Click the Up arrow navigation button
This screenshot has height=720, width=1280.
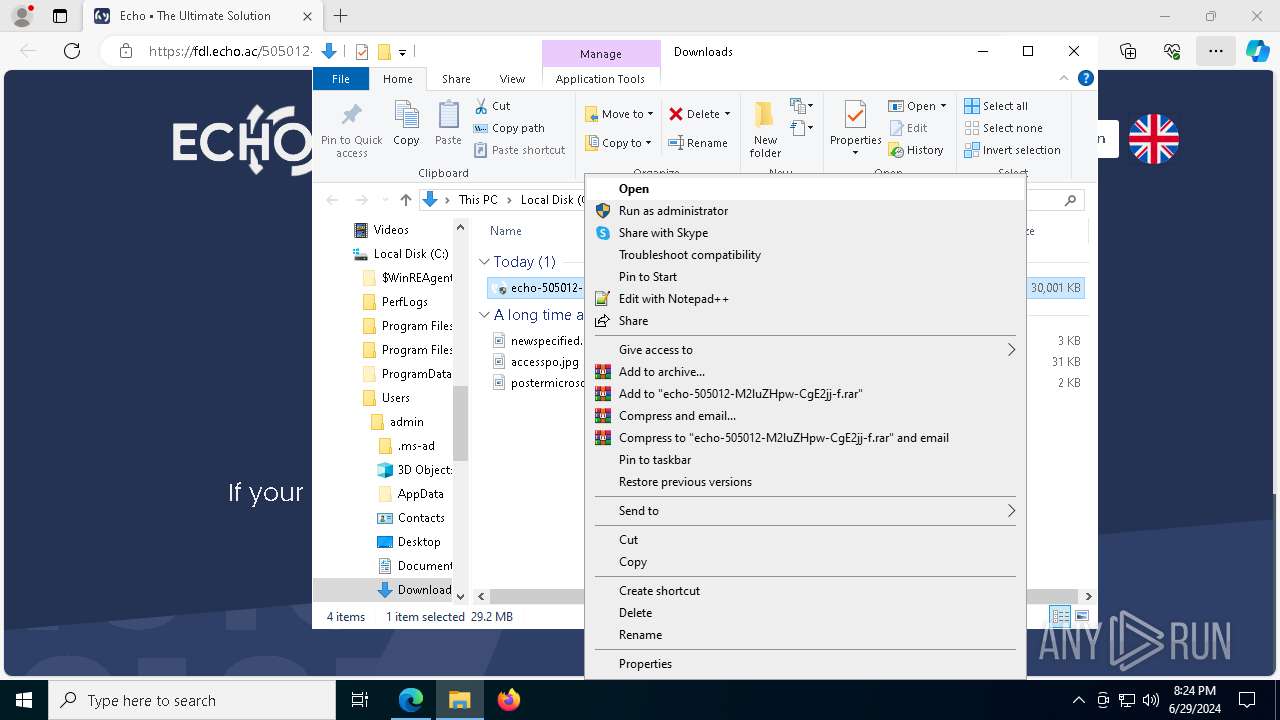pos(405,200)
